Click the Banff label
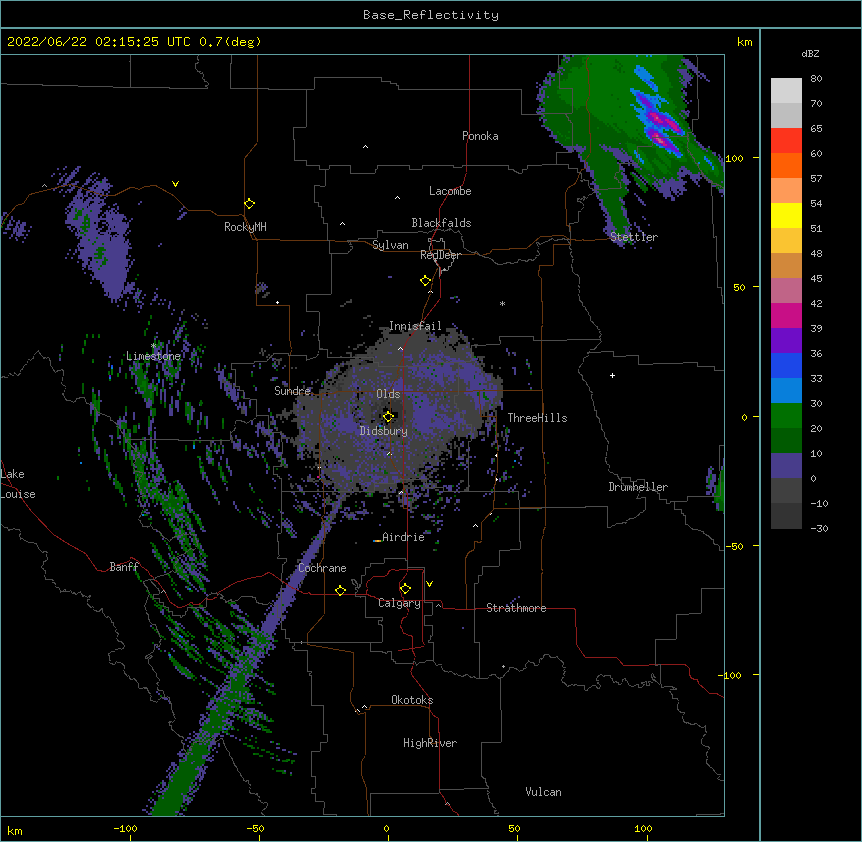 point(124,567)
